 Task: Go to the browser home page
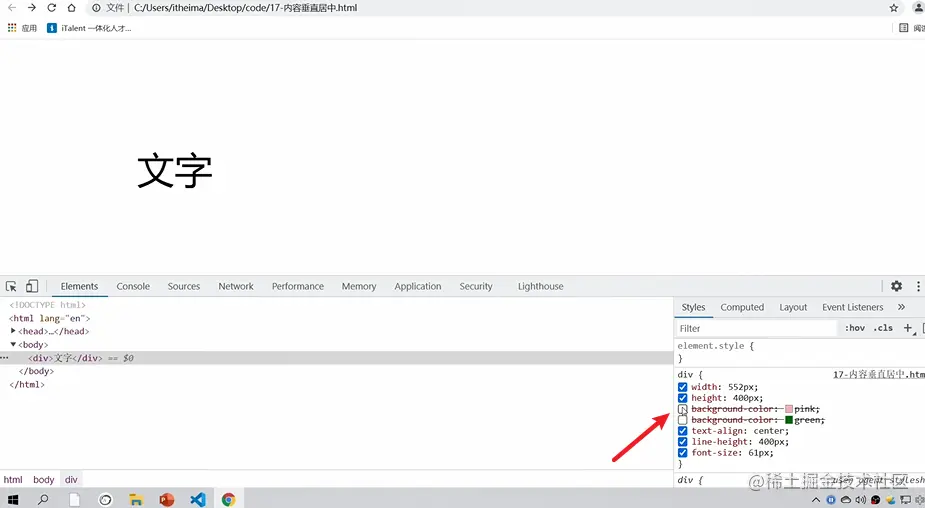tap(71, 8)
